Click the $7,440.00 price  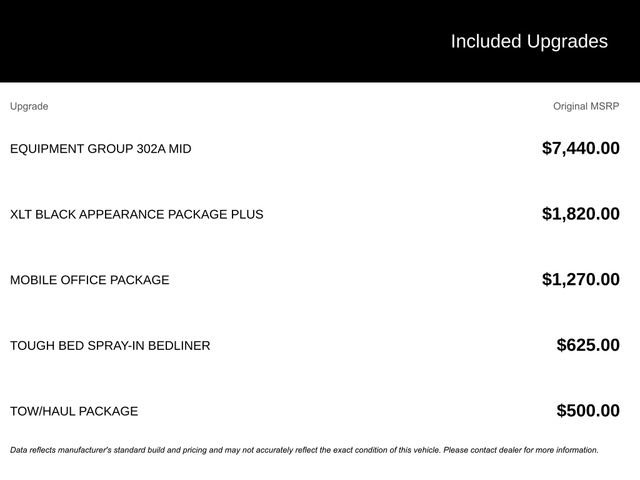(x=580, y=149)
